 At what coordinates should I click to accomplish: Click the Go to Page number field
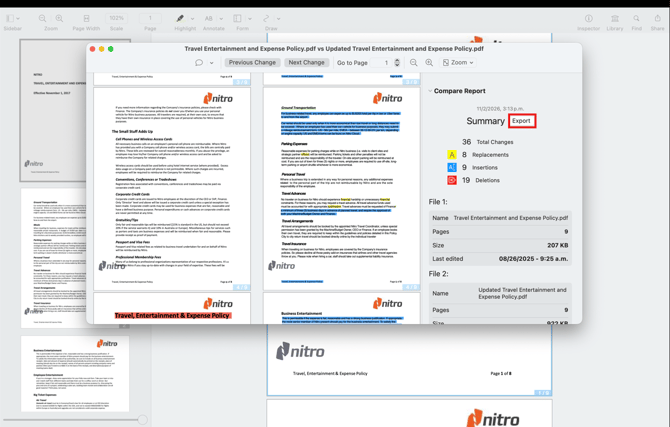tap(381, 63)
